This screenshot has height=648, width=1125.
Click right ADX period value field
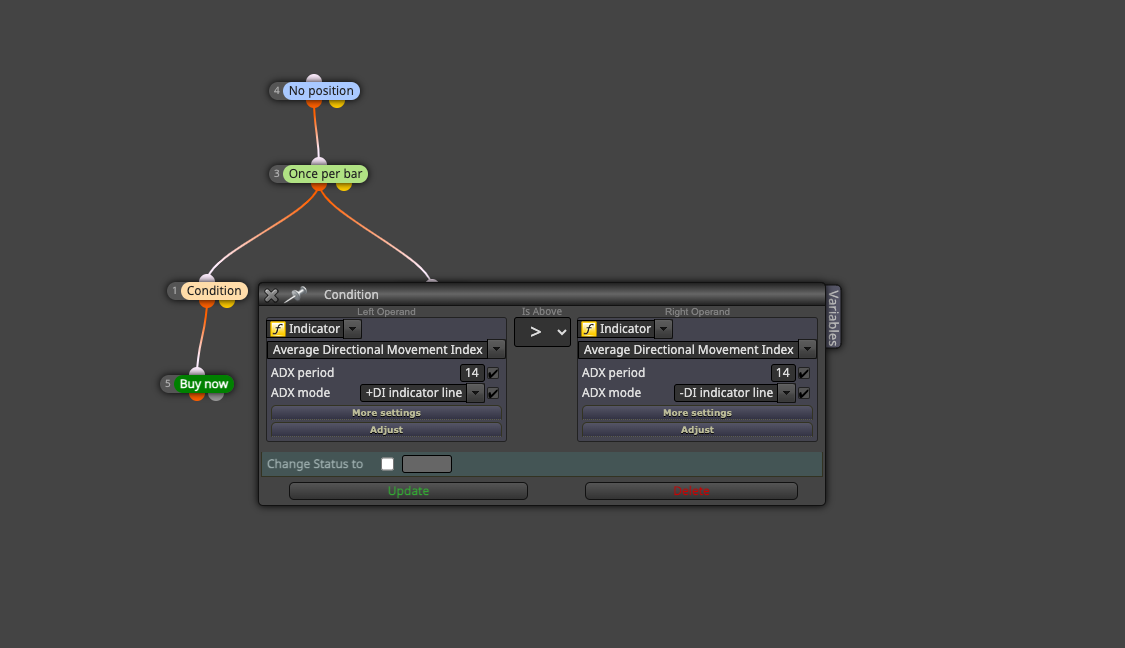[x=783, y=372]
